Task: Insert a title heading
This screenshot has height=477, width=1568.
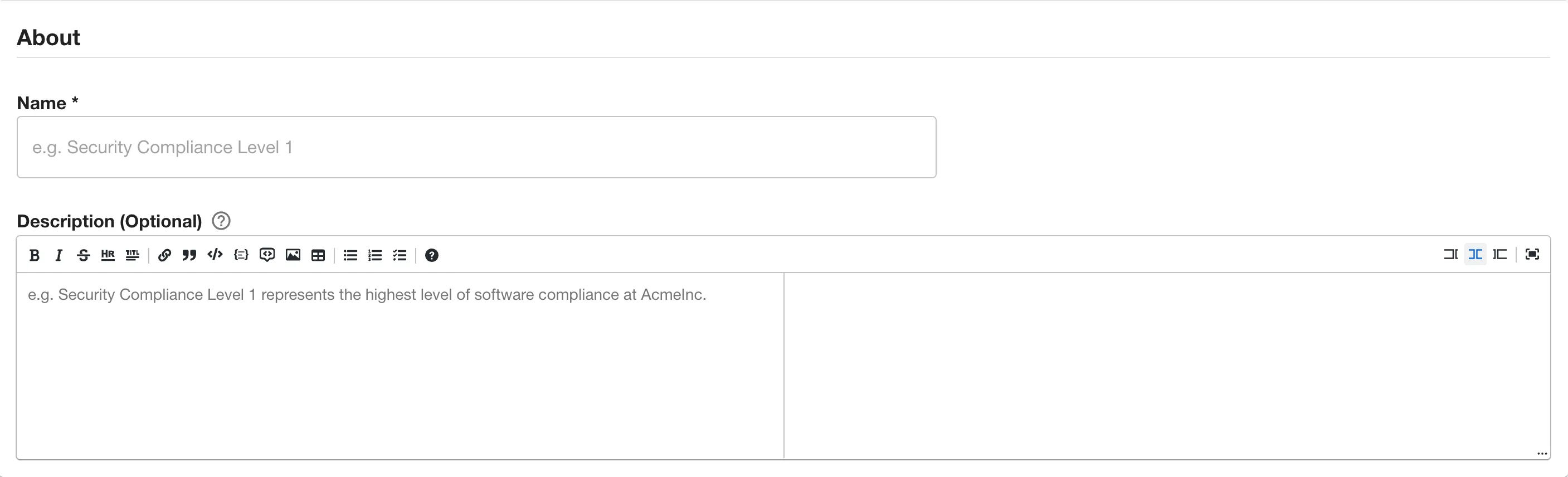Action: point(132,255)
